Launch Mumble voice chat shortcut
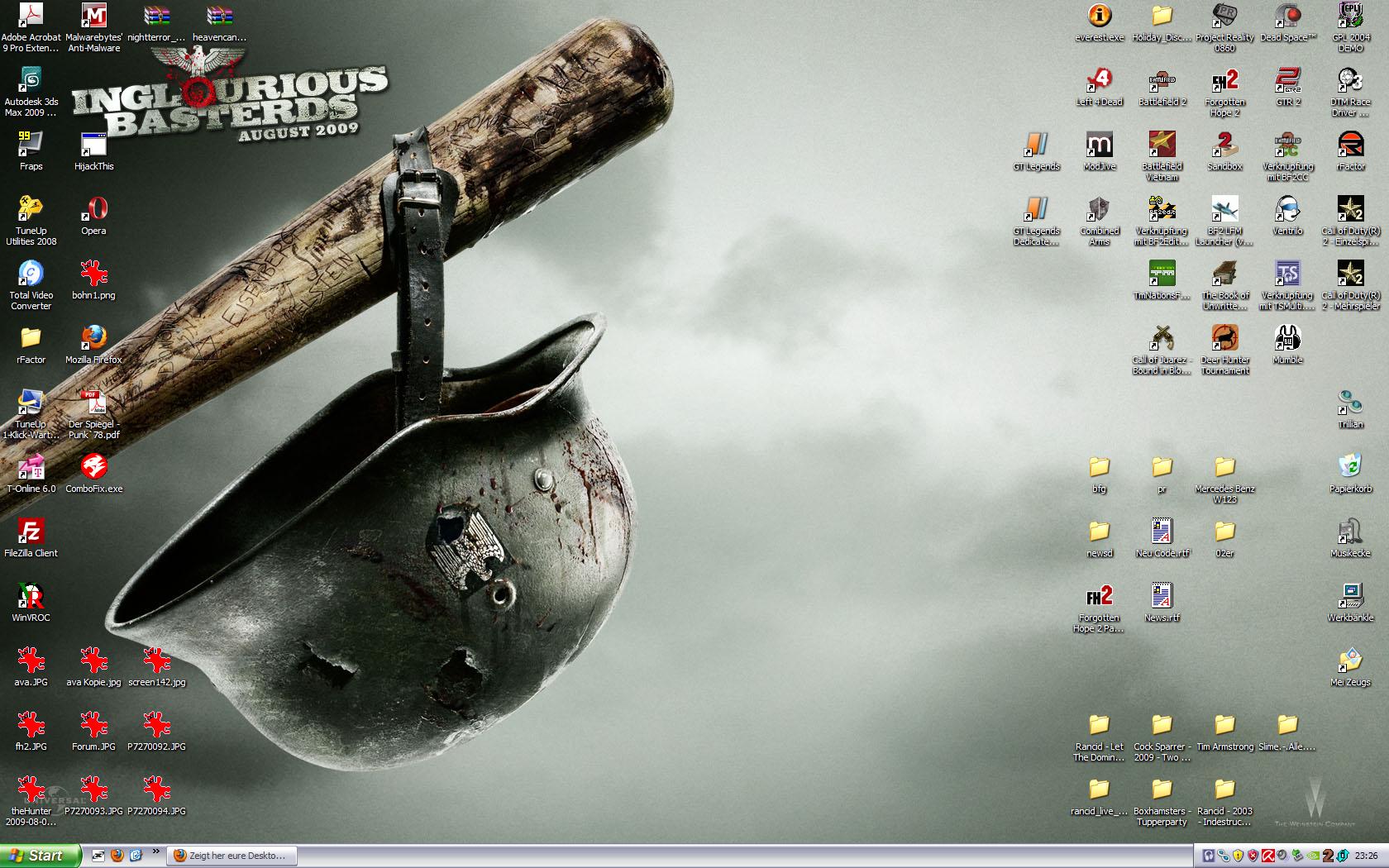 pyautogui.click(x=1287, y=345)
